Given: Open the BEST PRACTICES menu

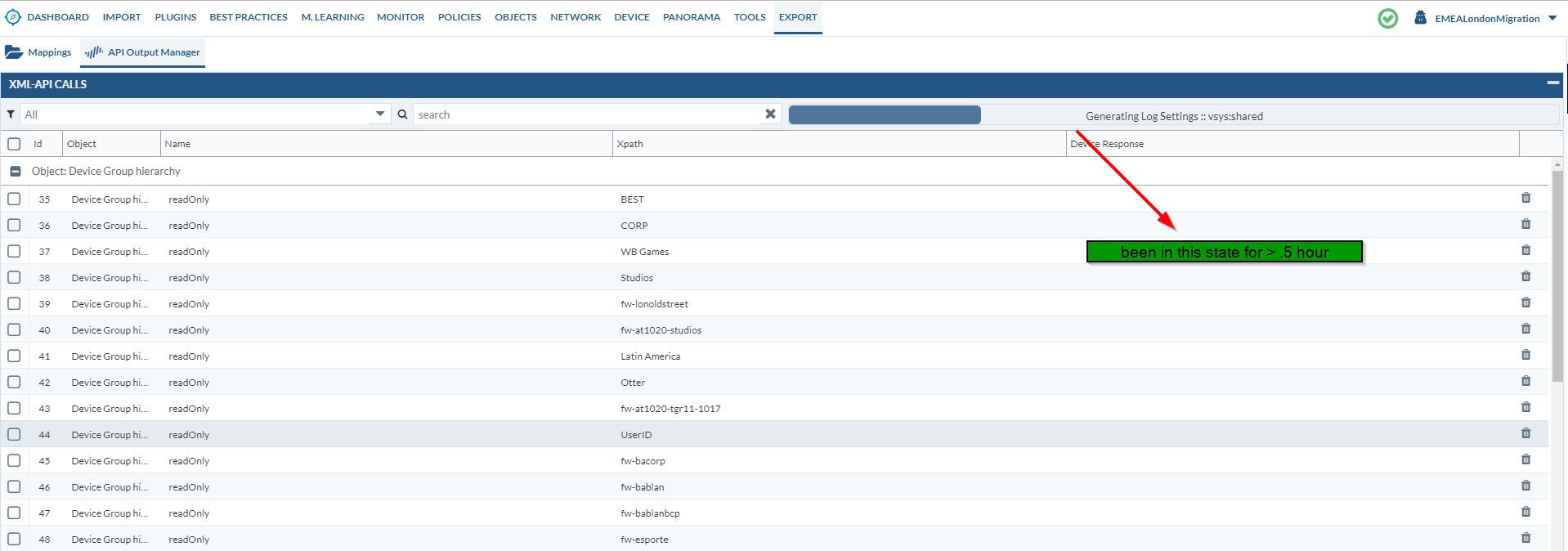Looking at the screenshot, I should click(x=249, y=17).
